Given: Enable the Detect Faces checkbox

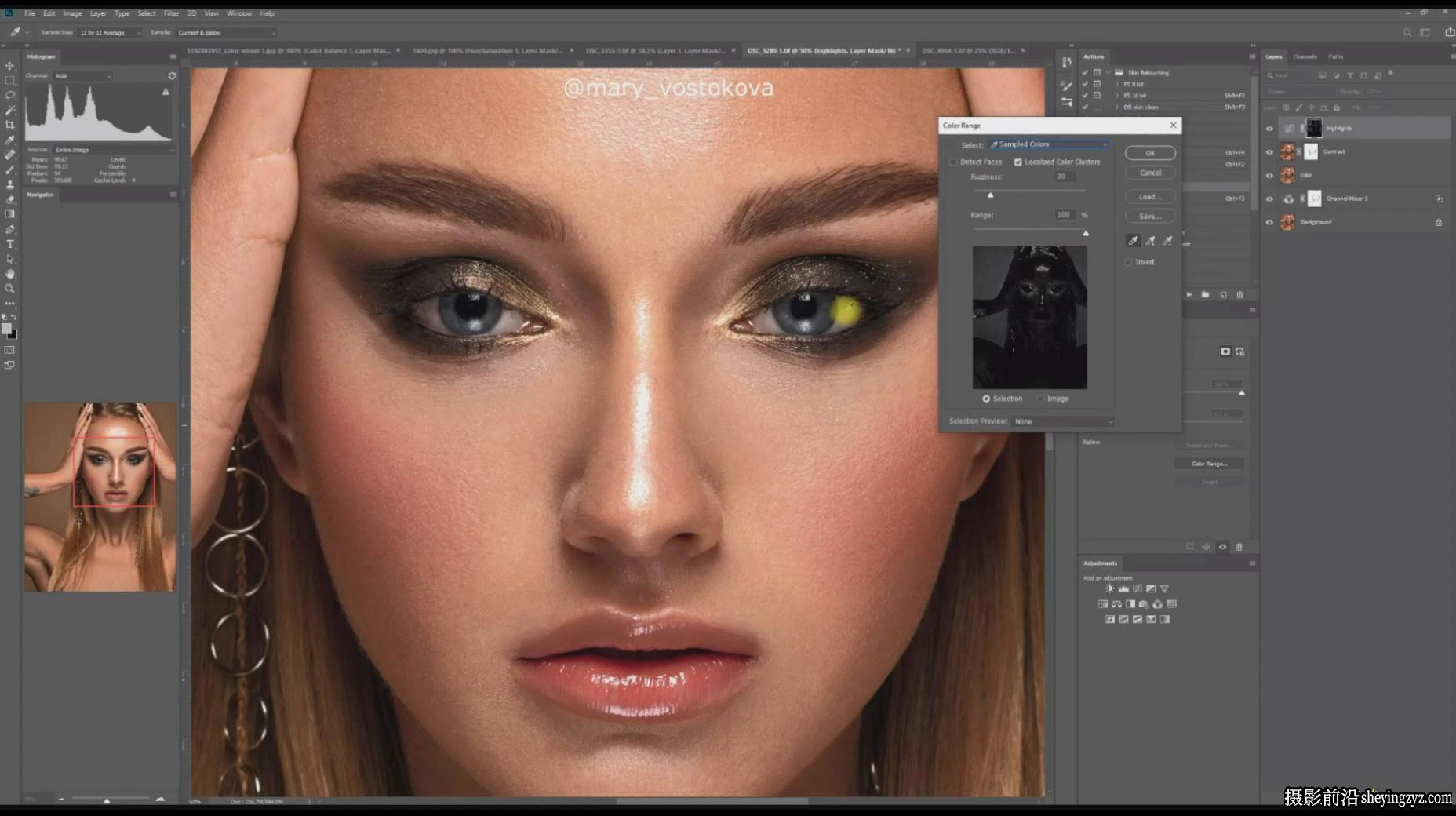Looking at the screenshot, I should pos(954,162).
